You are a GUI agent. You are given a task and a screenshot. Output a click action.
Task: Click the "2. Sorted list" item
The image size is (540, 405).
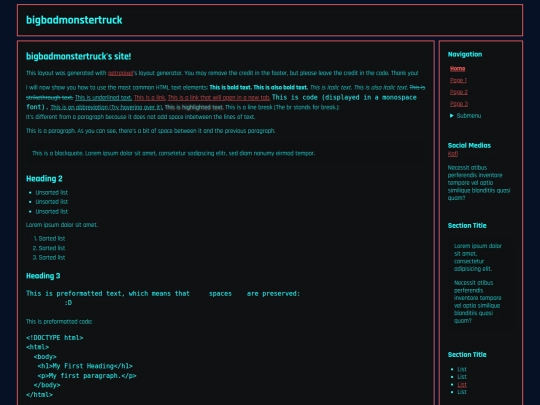point(49,248)
